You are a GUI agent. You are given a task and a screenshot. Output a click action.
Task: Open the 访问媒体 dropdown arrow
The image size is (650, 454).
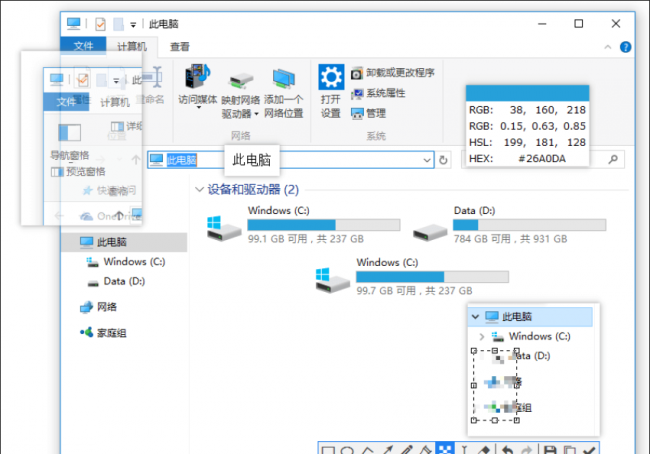click(x=199, y=107)
